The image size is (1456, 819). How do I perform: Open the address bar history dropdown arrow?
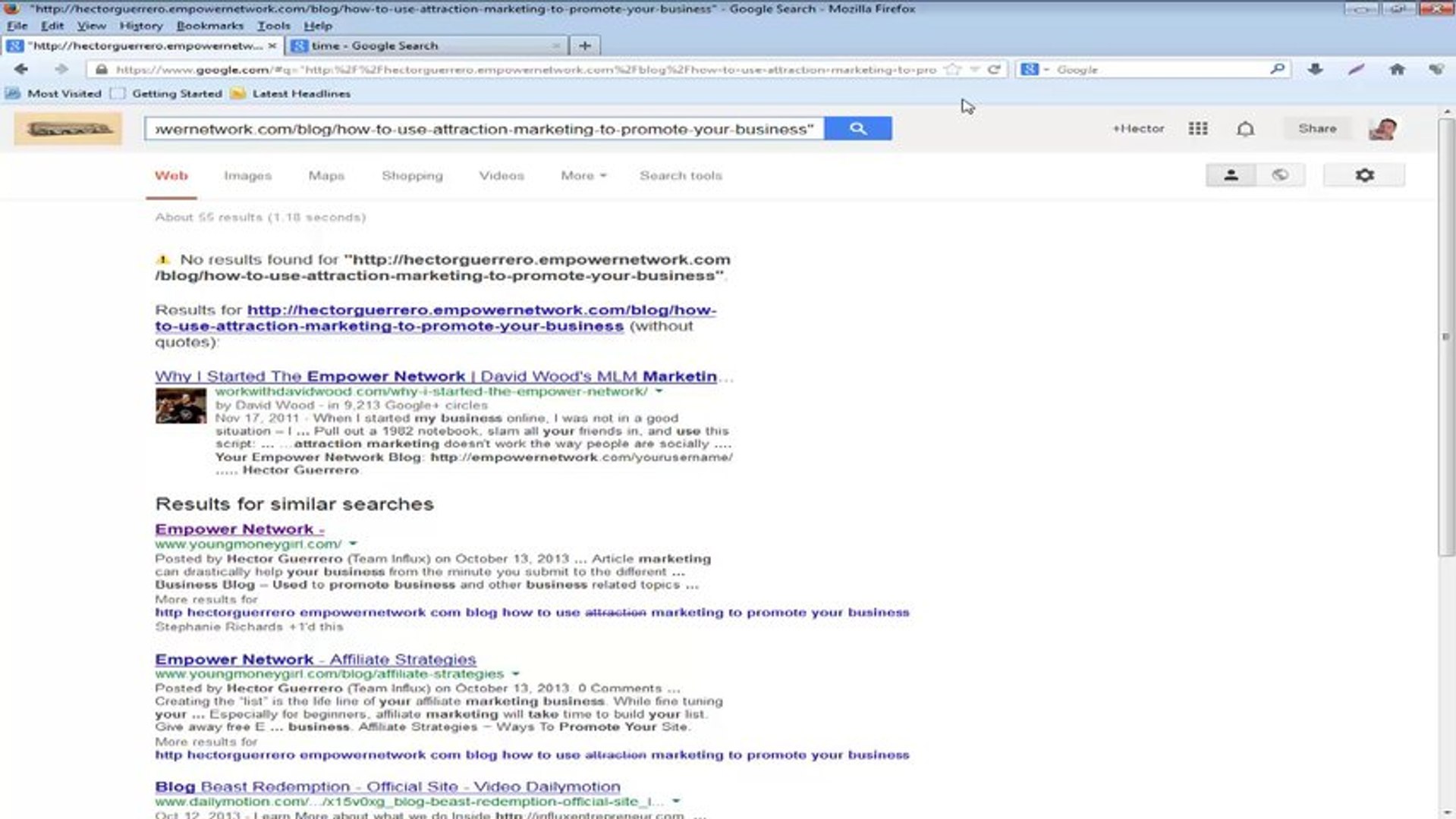click(x=974, y=69)
